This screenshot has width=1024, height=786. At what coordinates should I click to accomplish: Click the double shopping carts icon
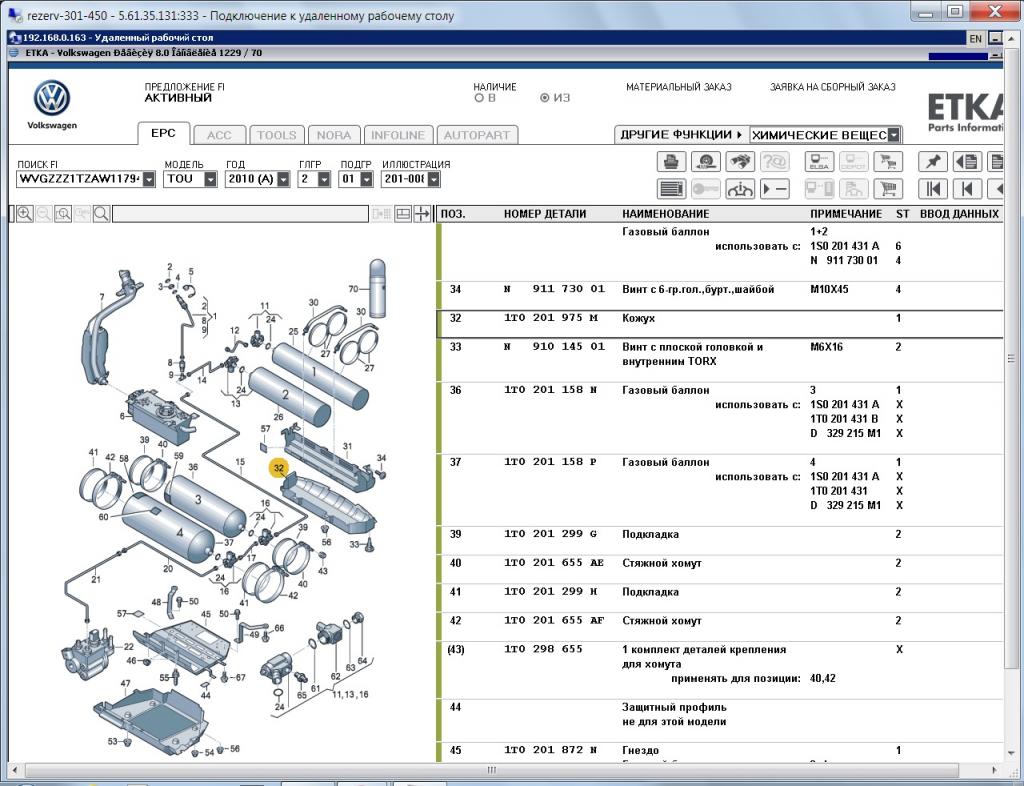pos(888,161)
